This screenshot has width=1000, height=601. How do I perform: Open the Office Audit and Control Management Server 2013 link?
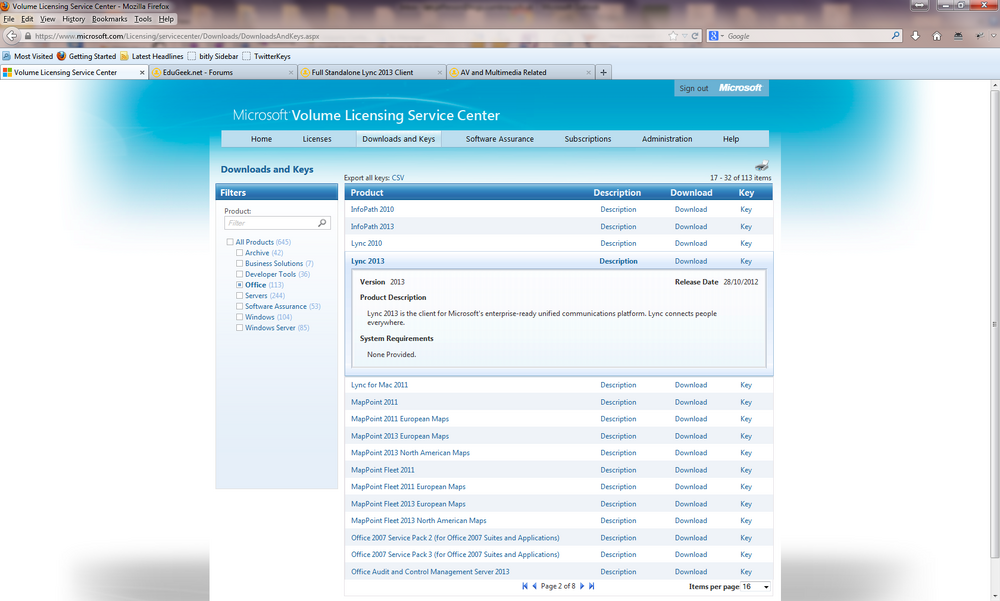click(430, 572)
